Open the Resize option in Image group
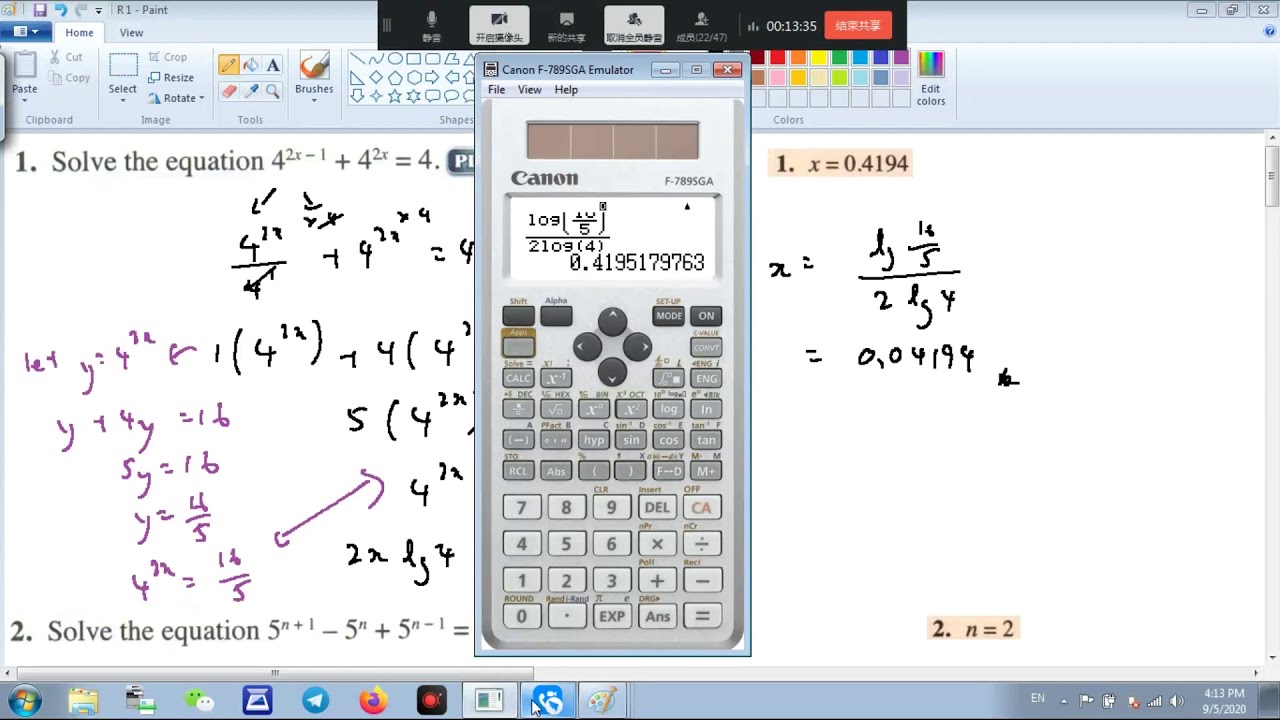This screenshot has width=1280, height=720. pyautogui.click(x=171, y=77)
